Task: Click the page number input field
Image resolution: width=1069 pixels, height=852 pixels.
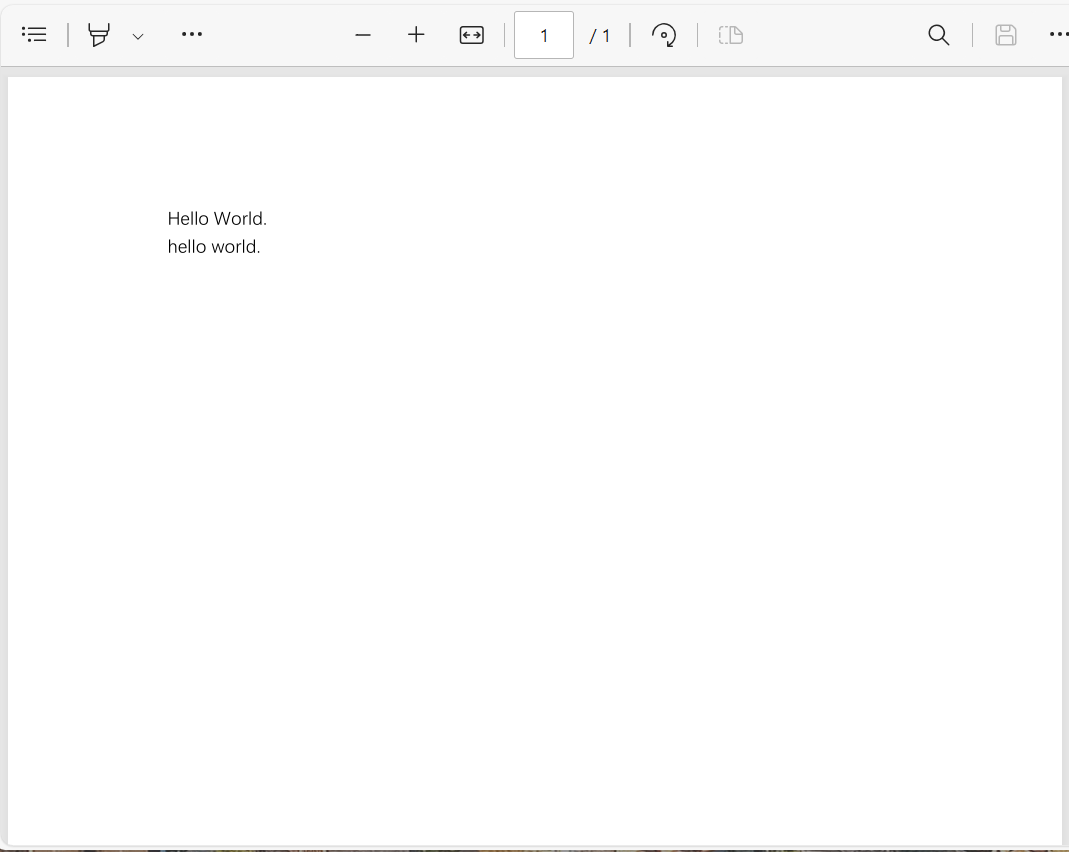Action: point(543,35)
